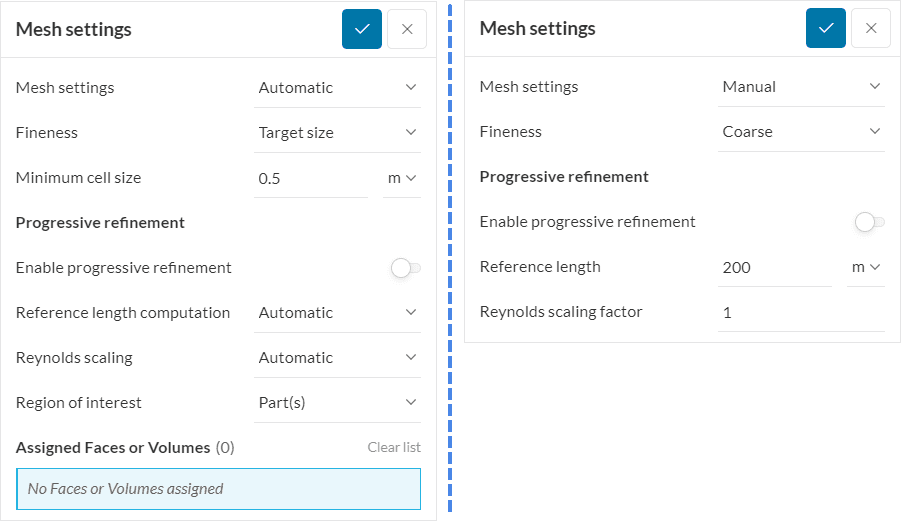The image size is (901, 521).
Task: Toggle progressive refinement in left panel
Action: tap(405, 268)
